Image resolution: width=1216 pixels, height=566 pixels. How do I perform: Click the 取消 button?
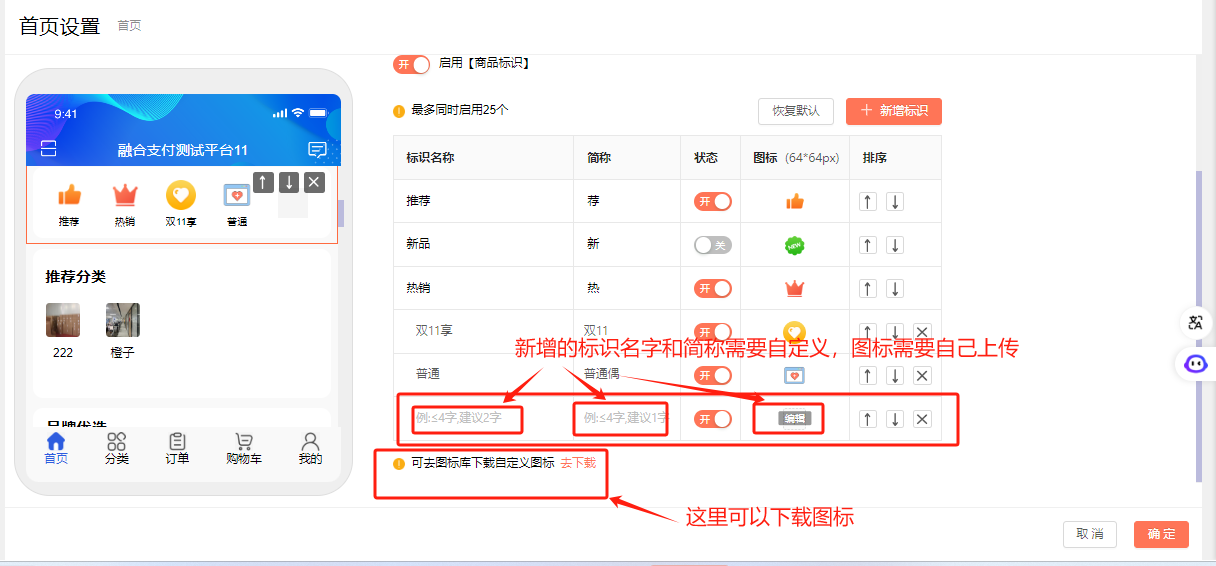1090,534
